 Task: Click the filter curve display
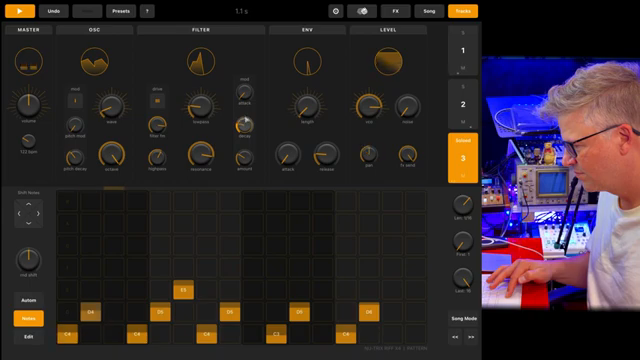(201, 61)
